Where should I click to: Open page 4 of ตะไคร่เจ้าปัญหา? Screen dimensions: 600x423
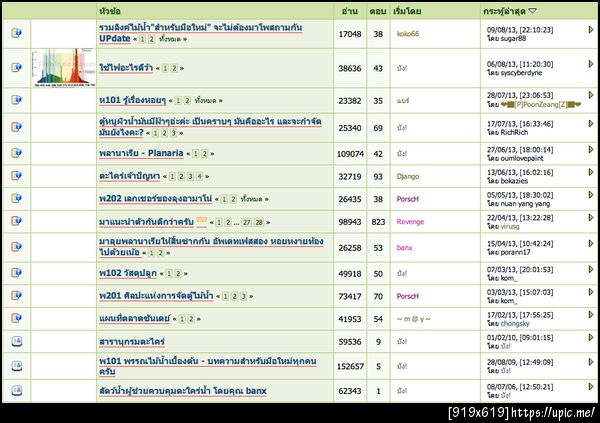pos(199,176)
